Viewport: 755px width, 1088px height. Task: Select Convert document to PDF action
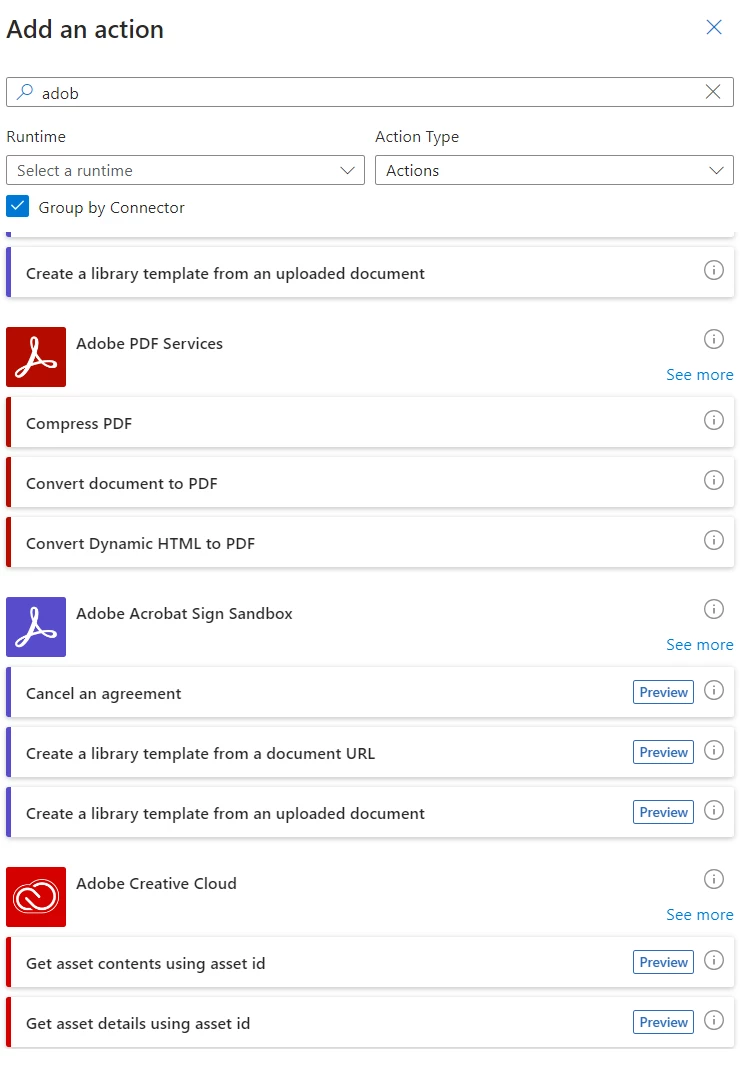[x=370, y=482]
